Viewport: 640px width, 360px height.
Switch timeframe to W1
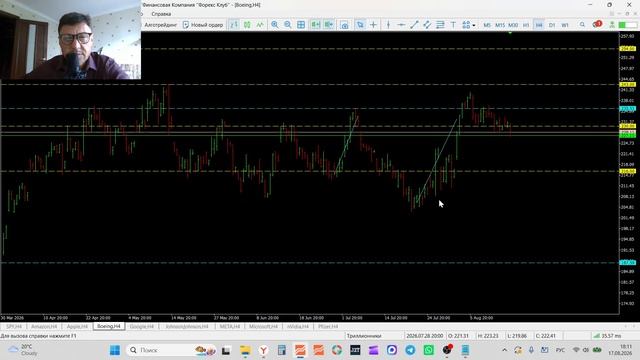pyautogui.click(x=565, y=25)
